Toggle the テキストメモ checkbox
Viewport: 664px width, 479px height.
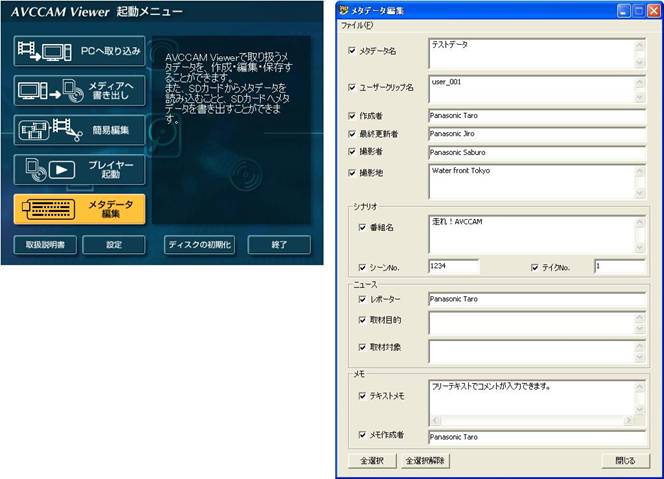[x=362, y=396]
